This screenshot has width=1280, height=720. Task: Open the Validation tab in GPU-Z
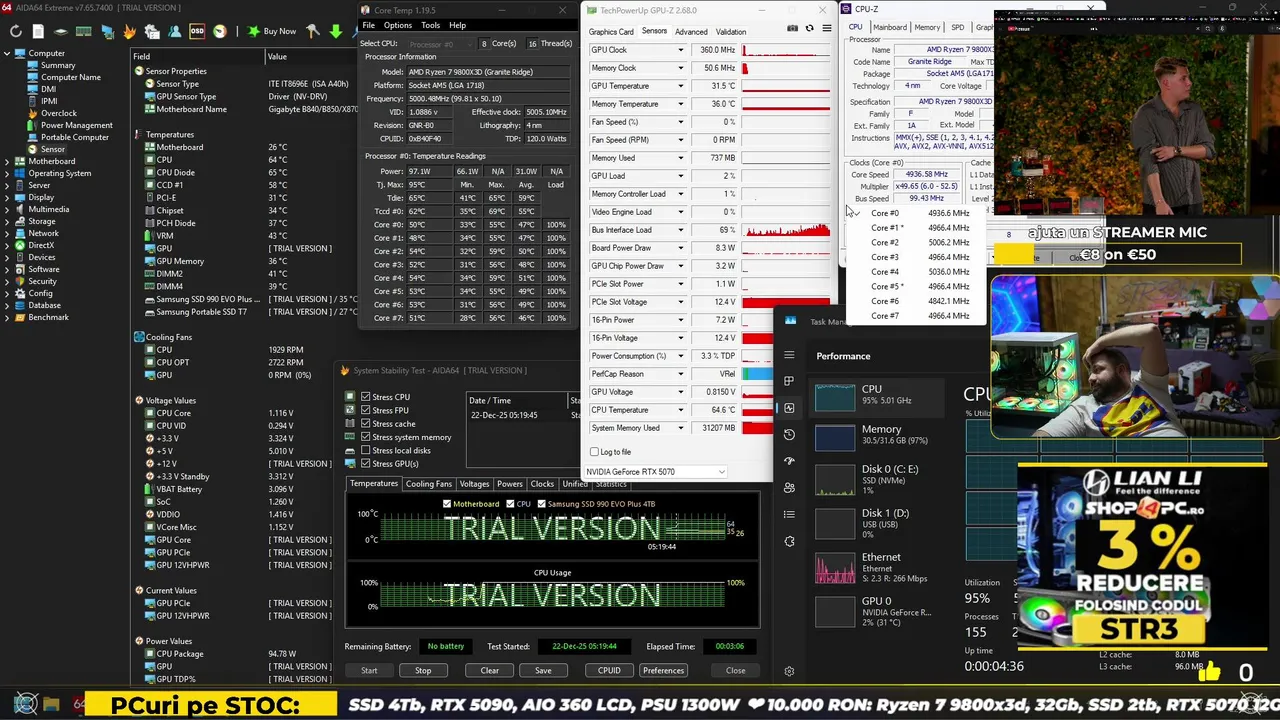[730, 31]
